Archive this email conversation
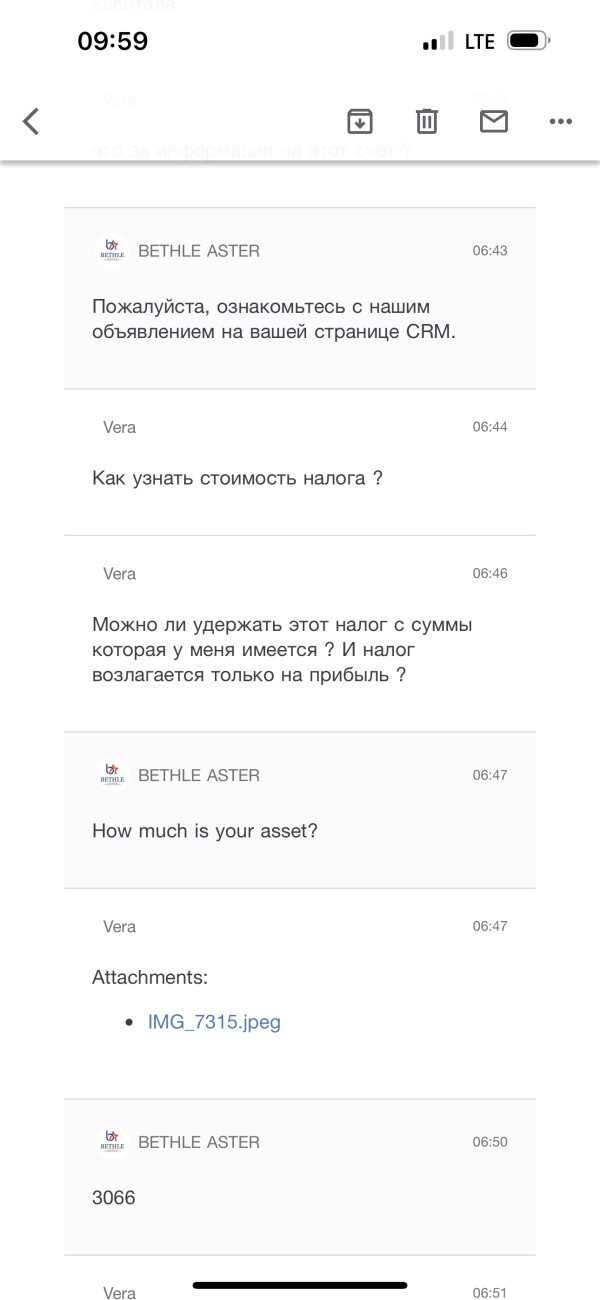 pos(360,122)
